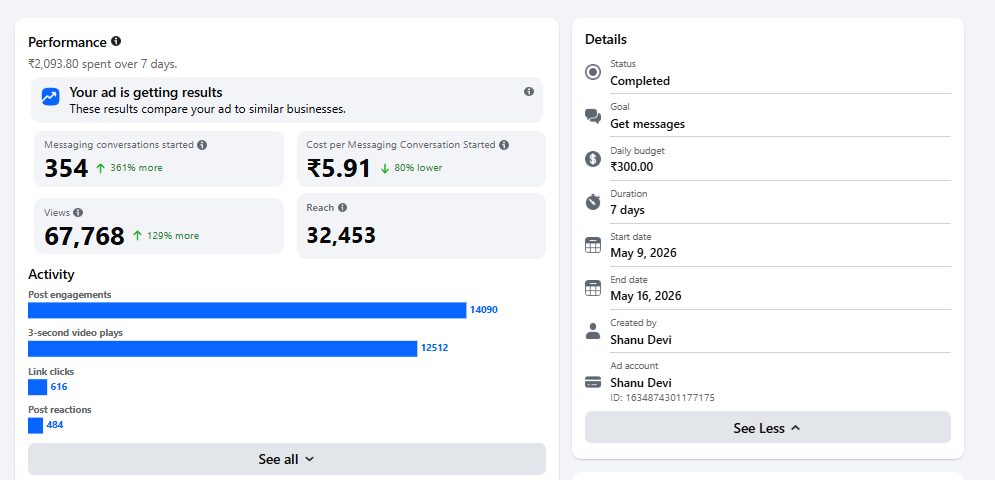This screenshot has height=480, width=995.
Task: Click the Details panel heading
Action: click(606, 39)
